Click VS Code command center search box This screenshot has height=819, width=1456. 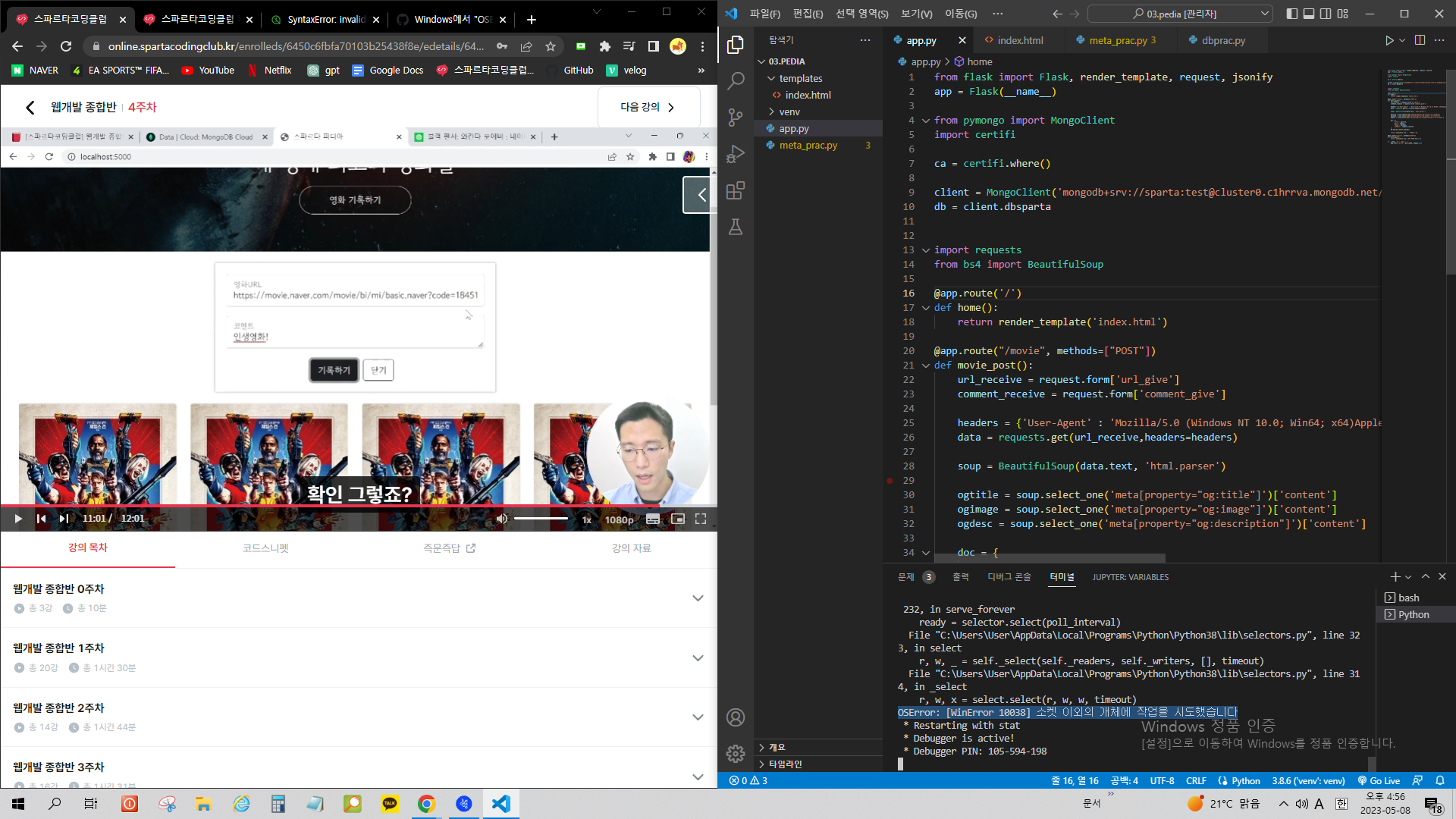tap(1180, 14)
